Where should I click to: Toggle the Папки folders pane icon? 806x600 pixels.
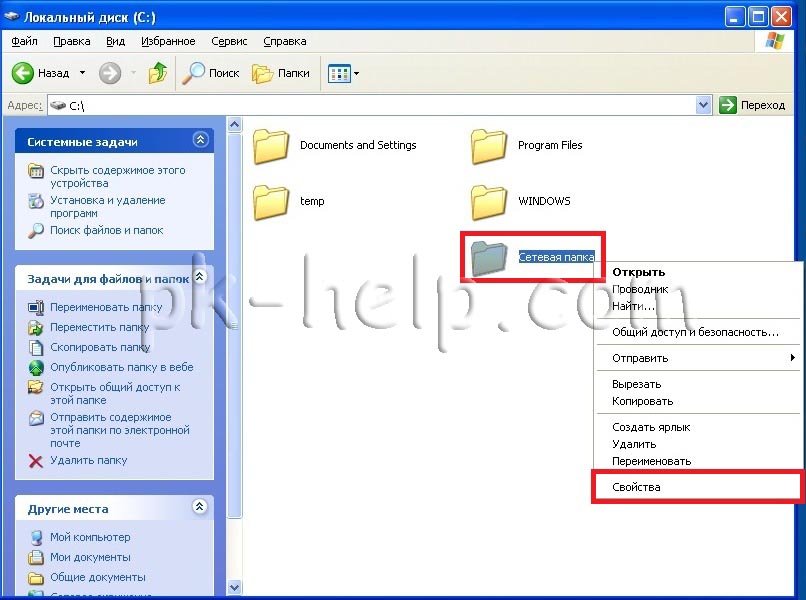[263, 74]
